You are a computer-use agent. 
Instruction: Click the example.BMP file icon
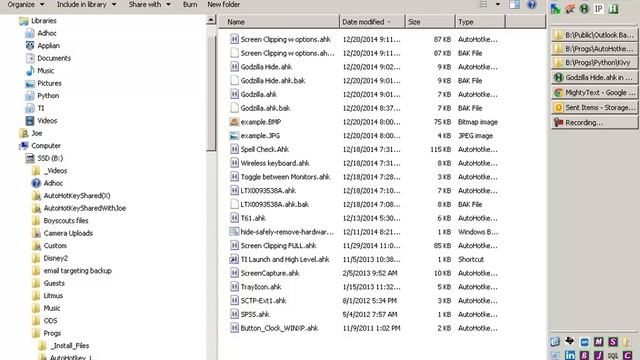[x=234, y=122]
